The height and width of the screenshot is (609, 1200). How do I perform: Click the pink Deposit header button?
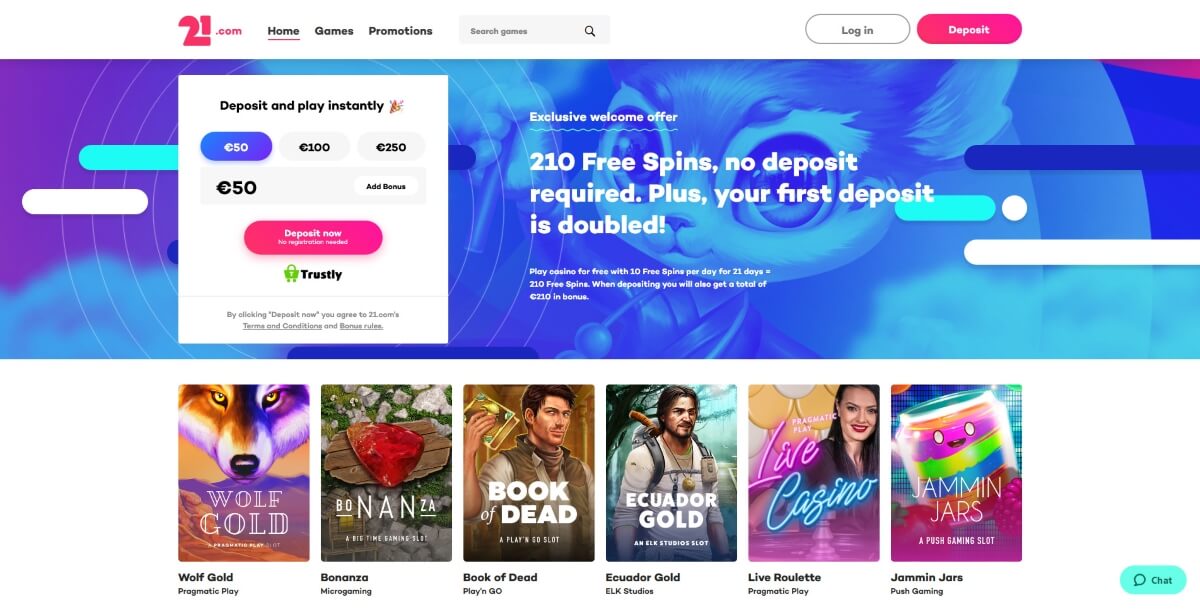(x=969, y=30)
